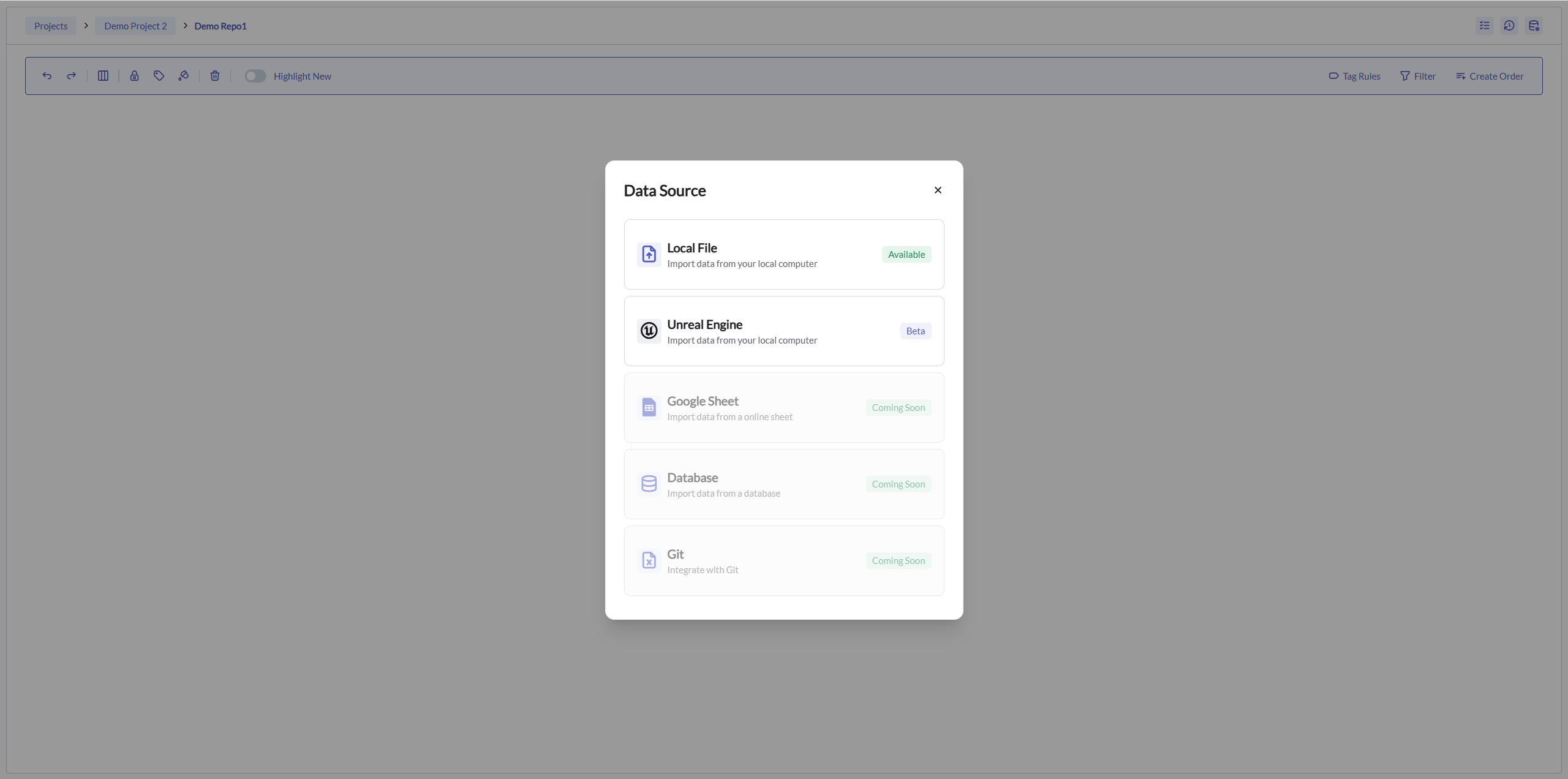Viewport: 1568px width, 779px height.
Task: Choose Unreal Engine import option
Action: pyautogui.click(x=783, y=331)
